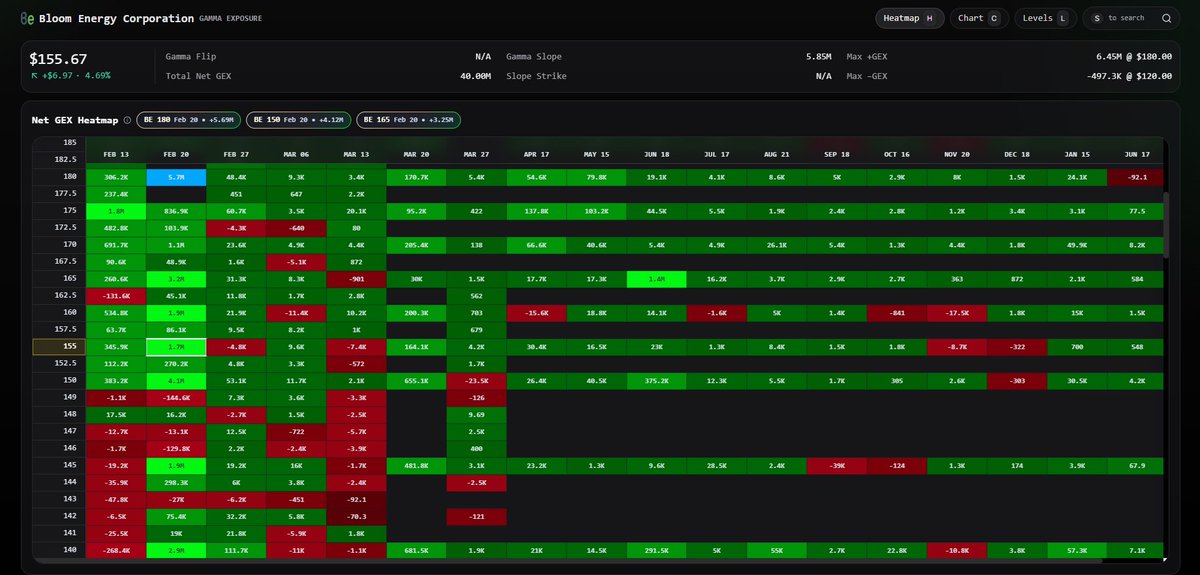
Task: Switch to the Heatmap tab
Action: pyautogui.click(x=909, y=18)
